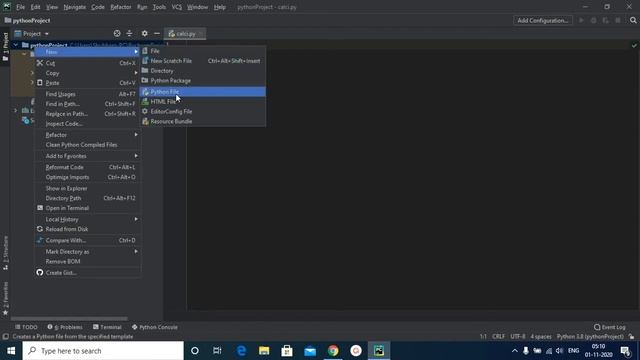Click Python 3.8 interpreter selector
This screenshot has width=640, height=360.
click(590, 337)
